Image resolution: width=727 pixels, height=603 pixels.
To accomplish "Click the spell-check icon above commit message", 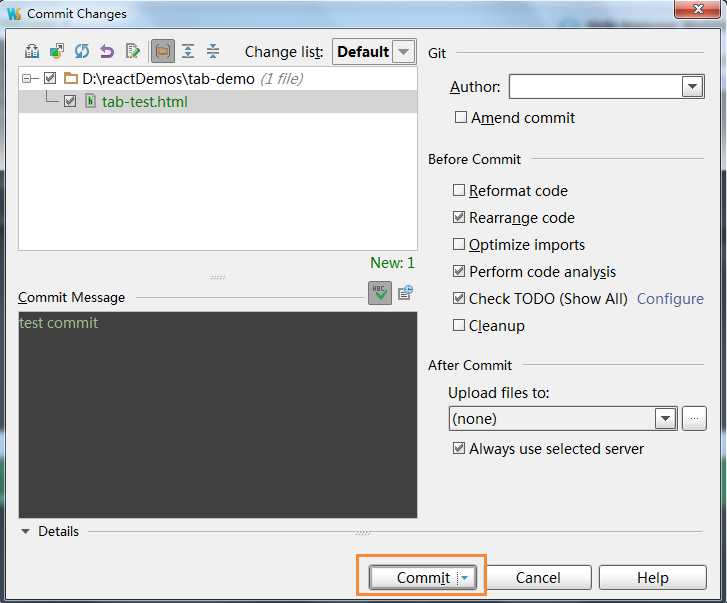I will (380, 293).
